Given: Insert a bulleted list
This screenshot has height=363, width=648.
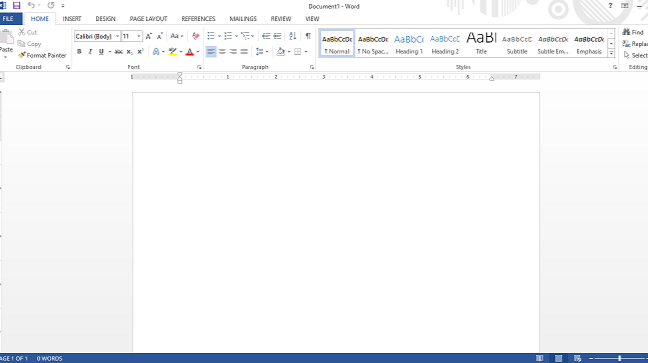Looking at the screenshot, I should [x=211, y=36].
